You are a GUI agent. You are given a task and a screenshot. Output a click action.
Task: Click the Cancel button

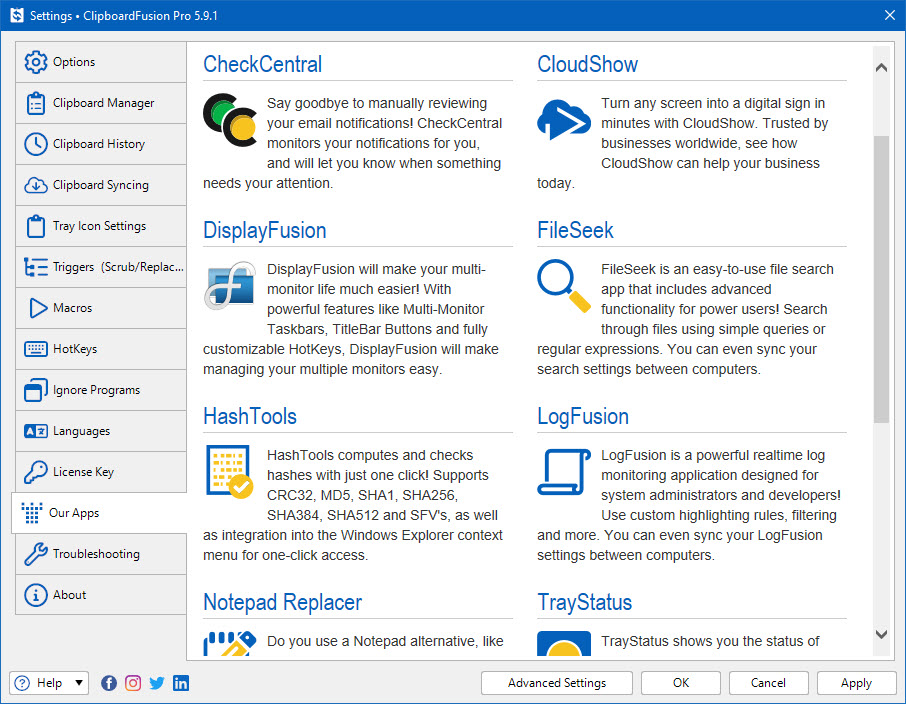pyautogui.click(x=768, y=683)
